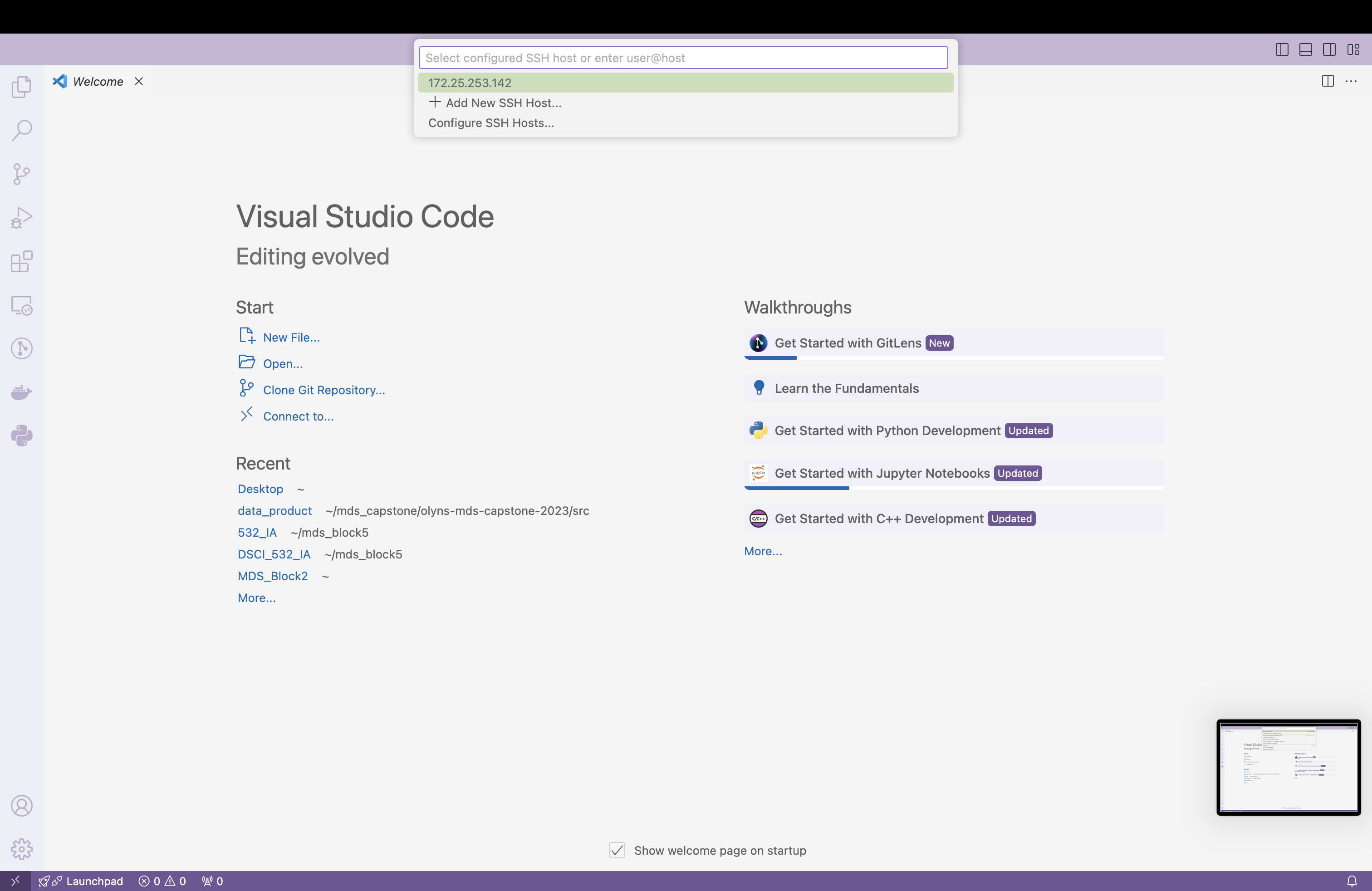Toggle Secondary Side Bar layout button
Viewport: 1372px width, 891px height.
coord(1329,49)
